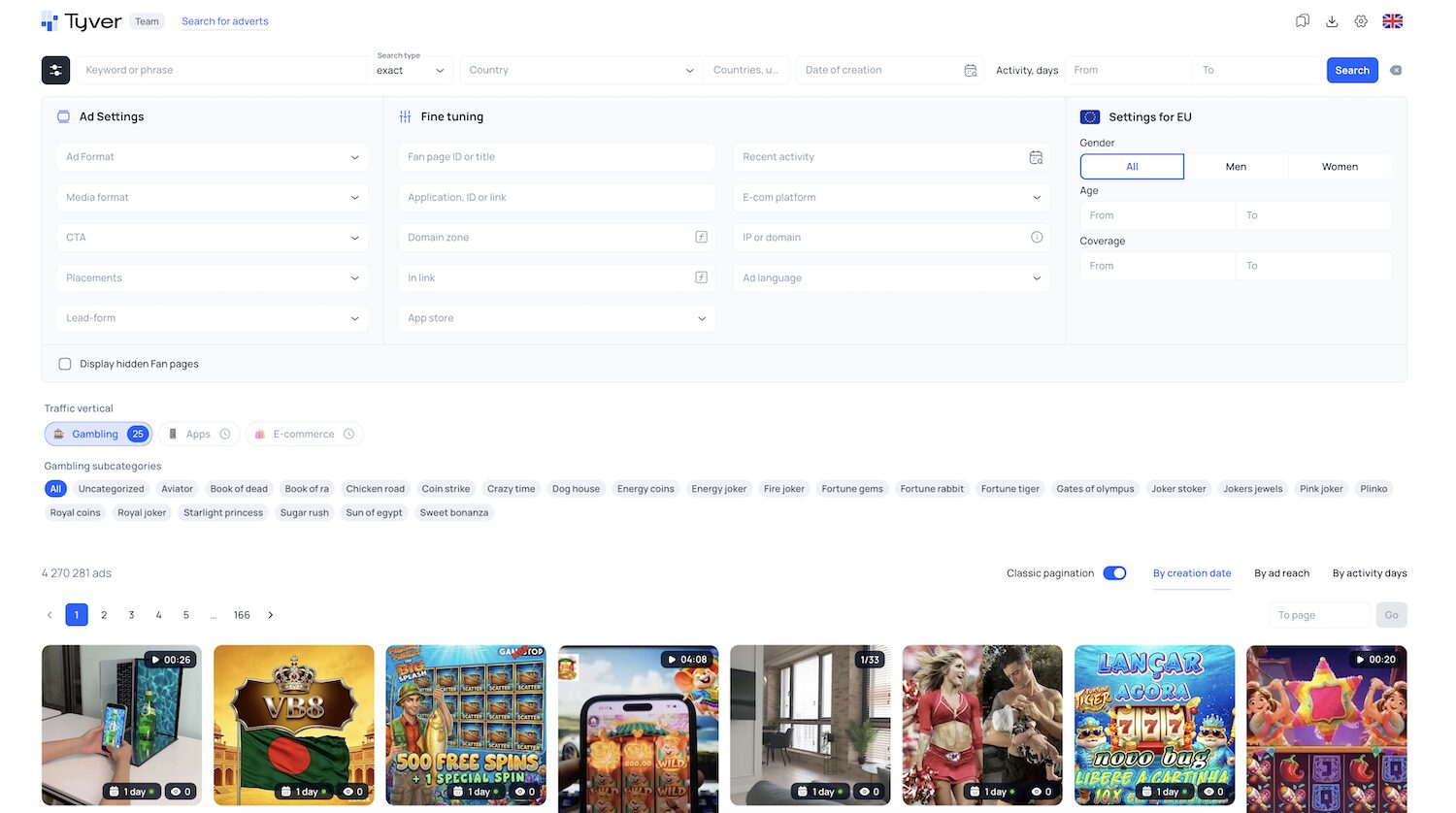1456x813 pixels.
Task: Click the filter settings icon button
Action: 55,70
